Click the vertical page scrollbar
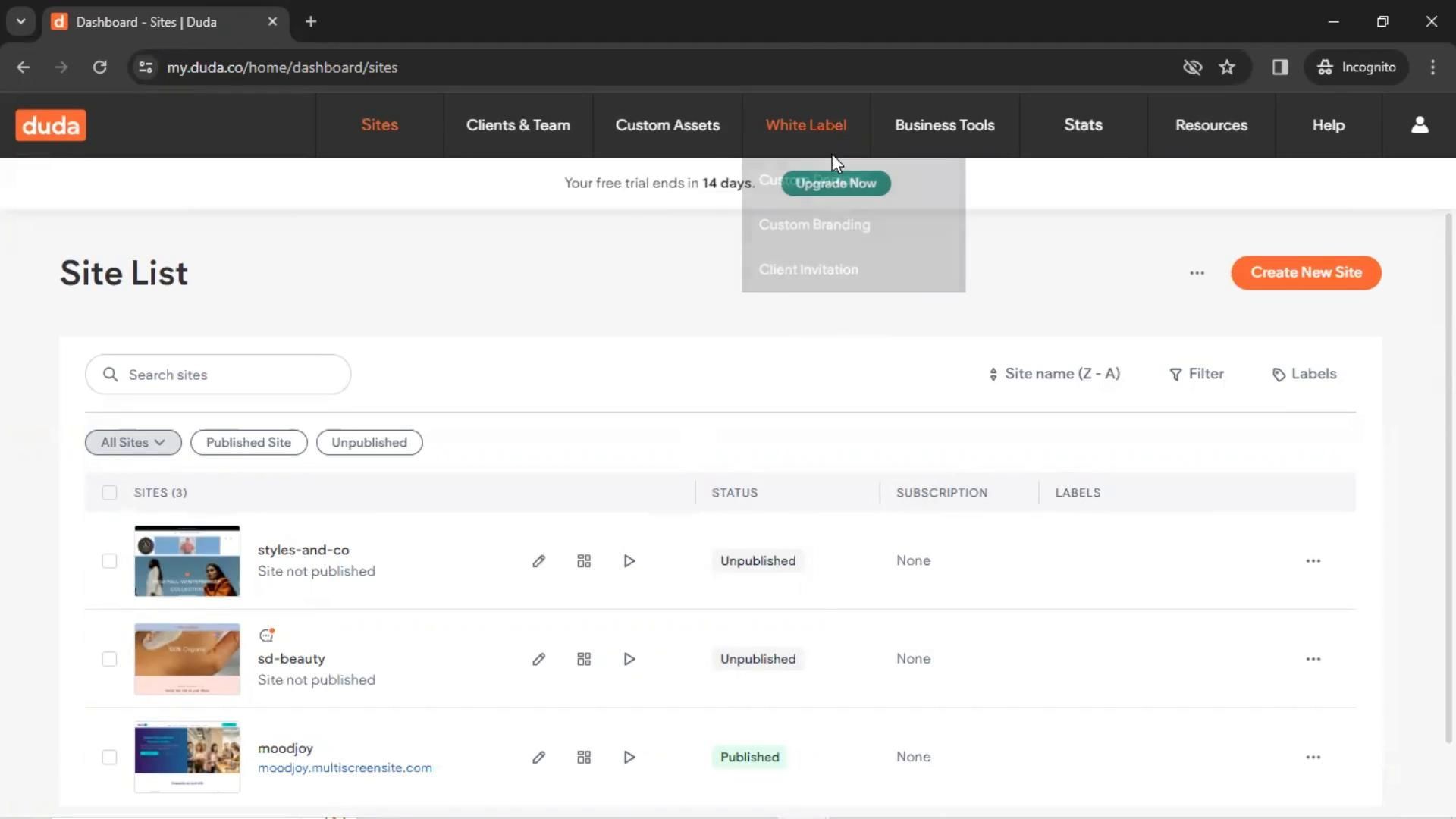Screen dimensions: 1456x819 (1448, 478)
